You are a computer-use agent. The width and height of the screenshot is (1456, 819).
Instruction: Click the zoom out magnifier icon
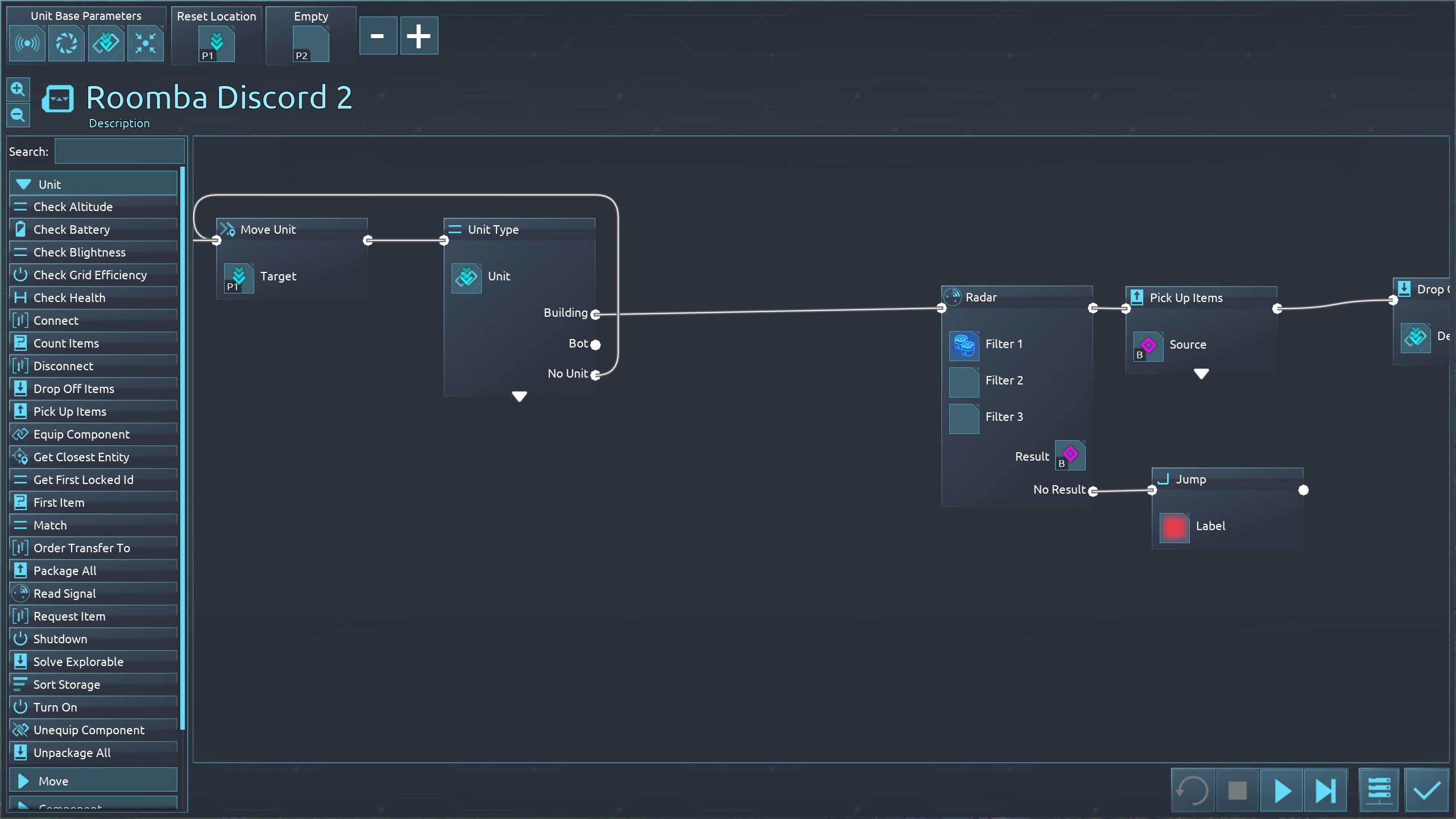tap(18, 115)
